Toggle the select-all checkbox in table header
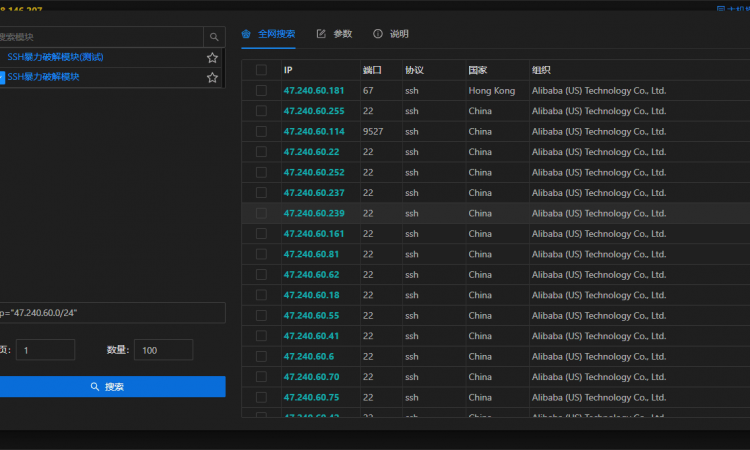 [x=261, y=70]
